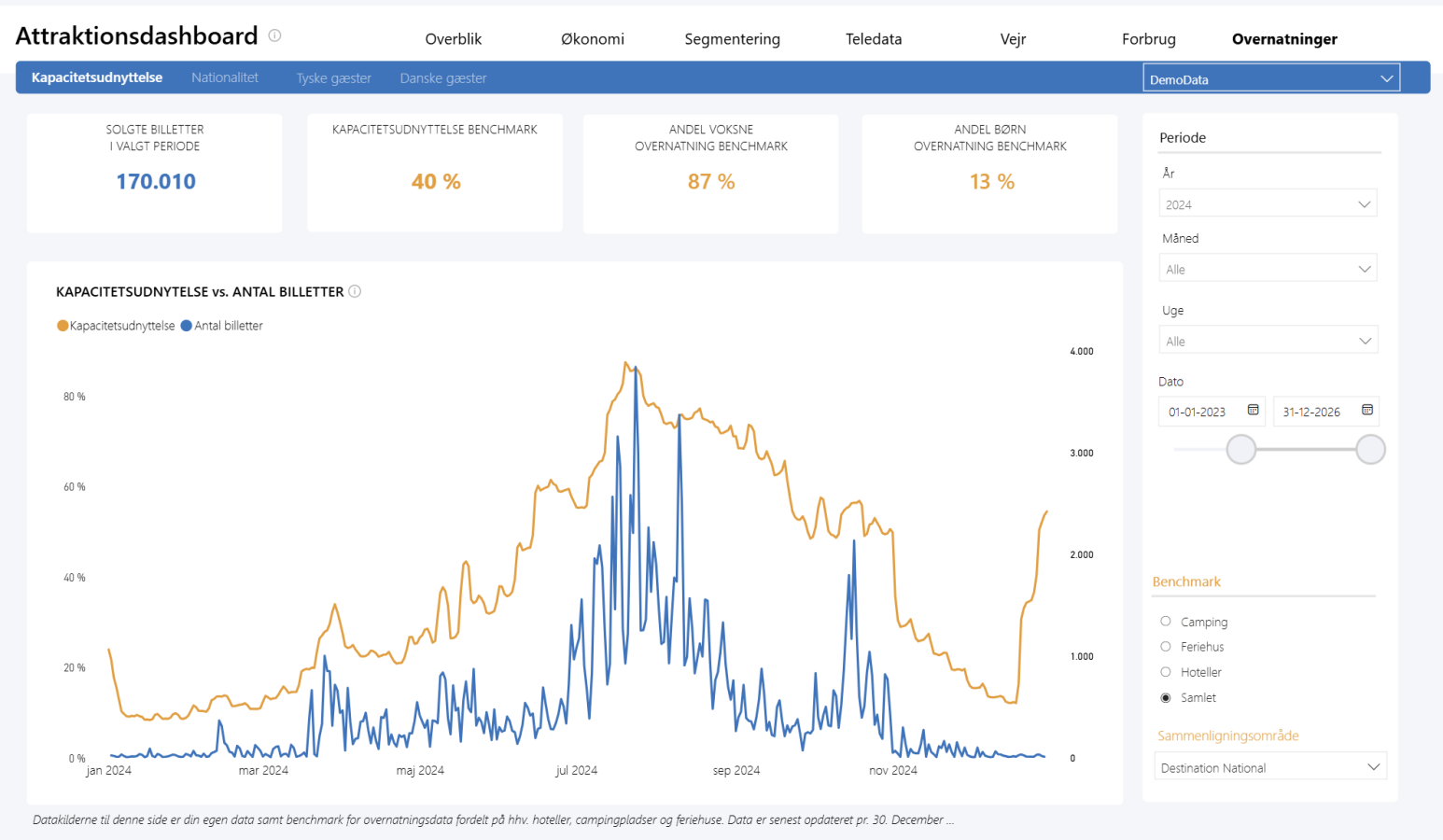Switch to the Tyske gæster sub-tab
The width and height of the screenshot is (1443, 840).
point(334,78)
